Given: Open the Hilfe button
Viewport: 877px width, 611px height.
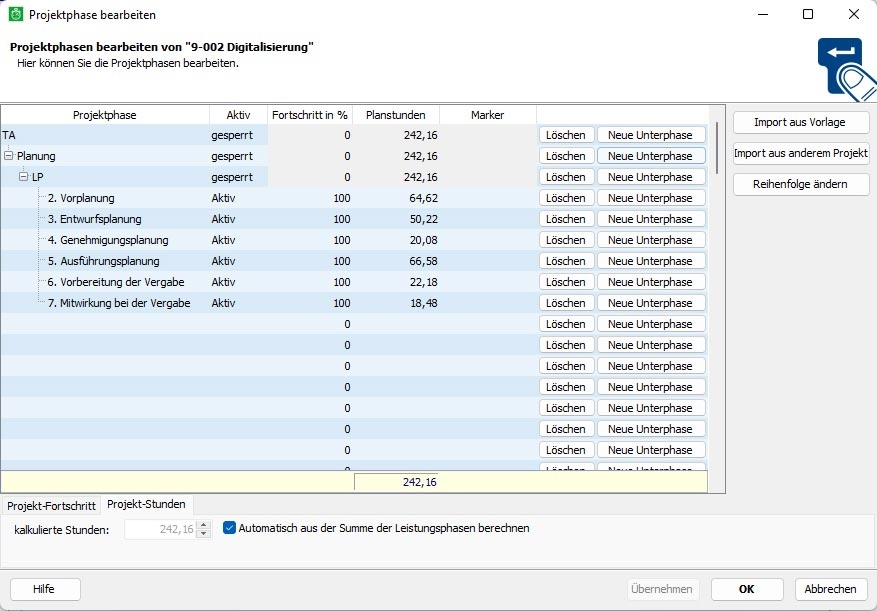Looking at the screenshot, I should [x=44, y=589].
